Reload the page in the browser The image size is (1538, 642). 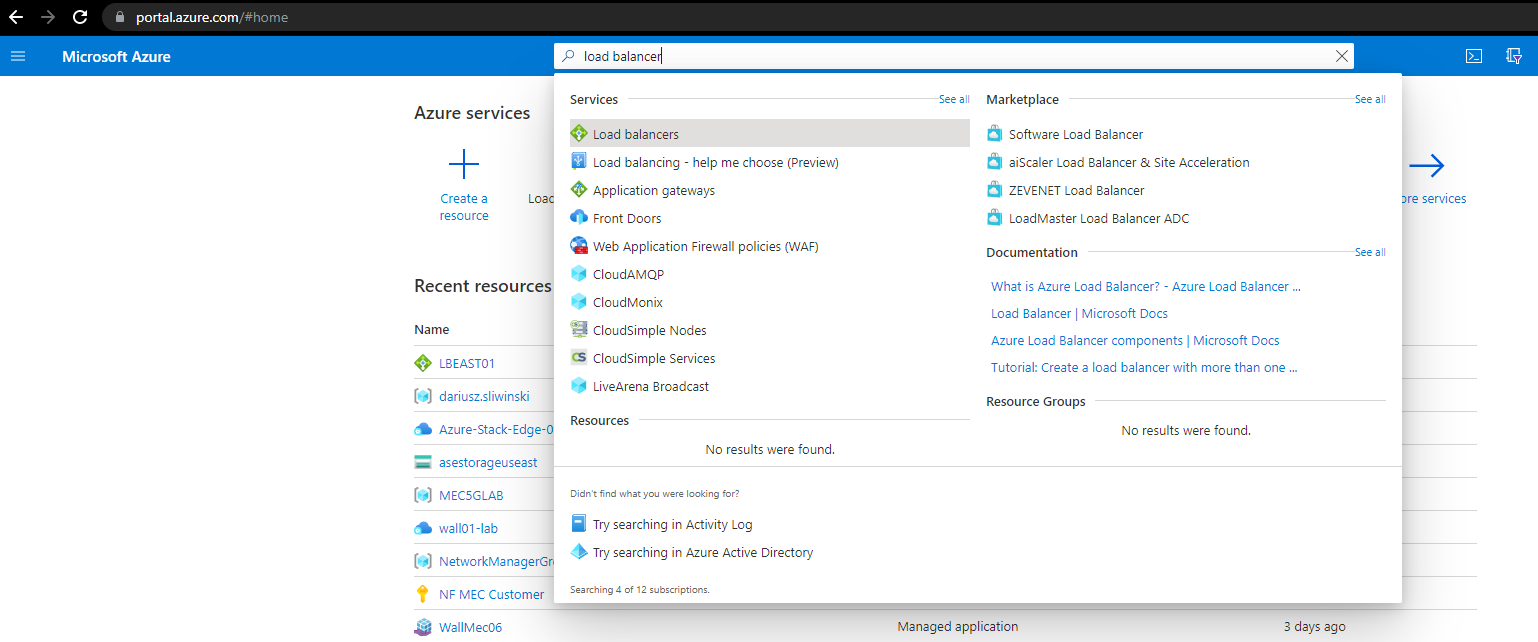pyautogui.click(x=80, y=17)
